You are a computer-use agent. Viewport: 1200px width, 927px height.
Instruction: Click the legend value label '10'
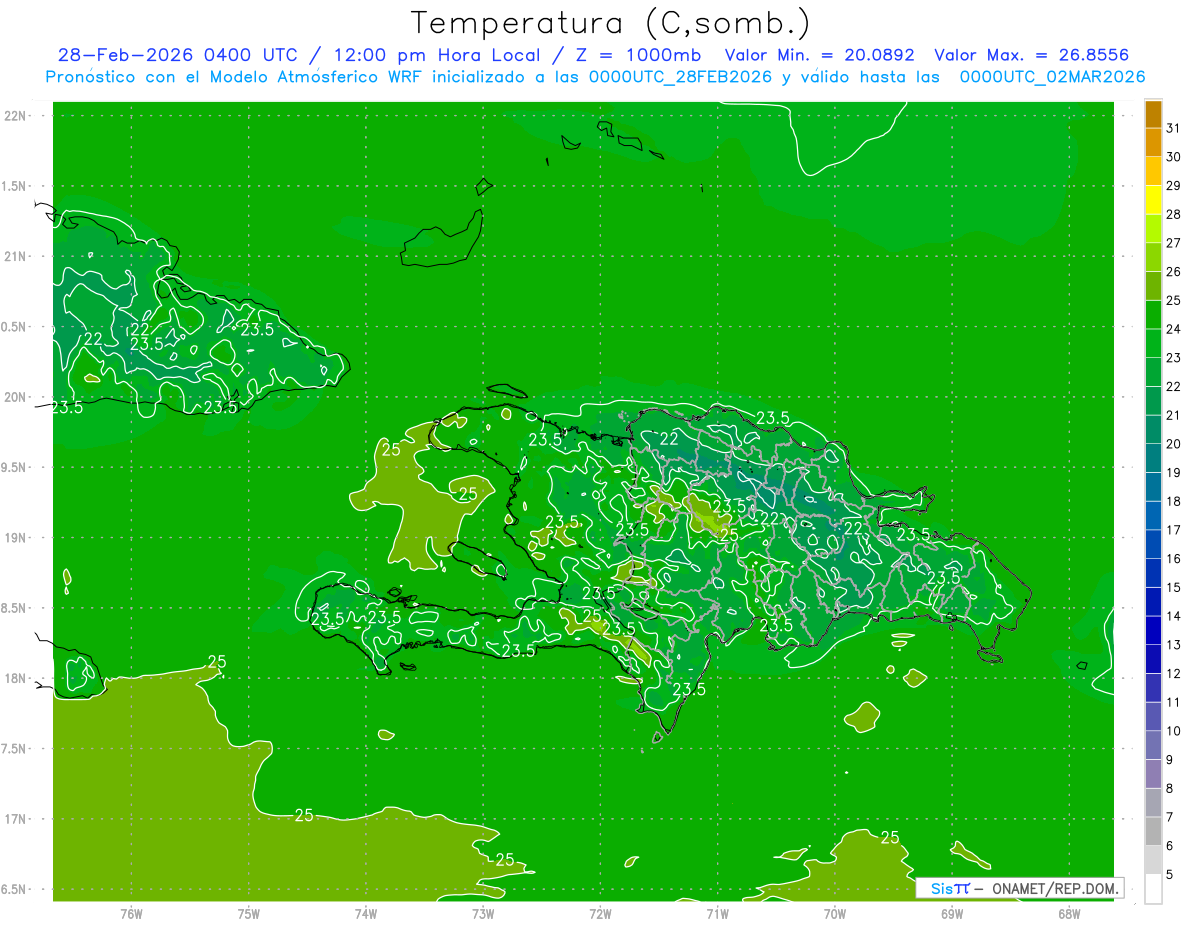(1173, 731)
